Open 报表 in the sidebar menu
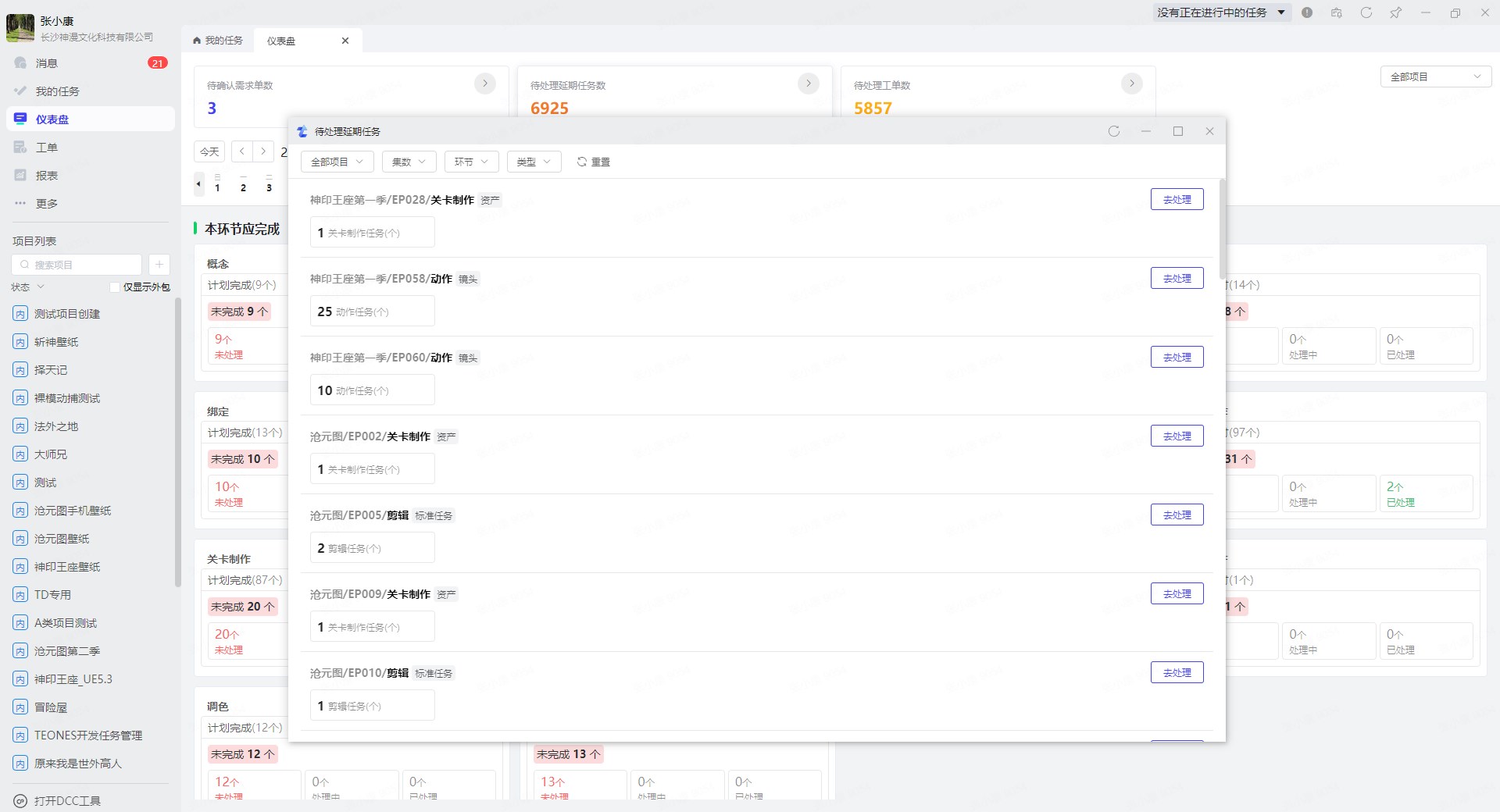The image size is (1500, 812). [47, 176]
